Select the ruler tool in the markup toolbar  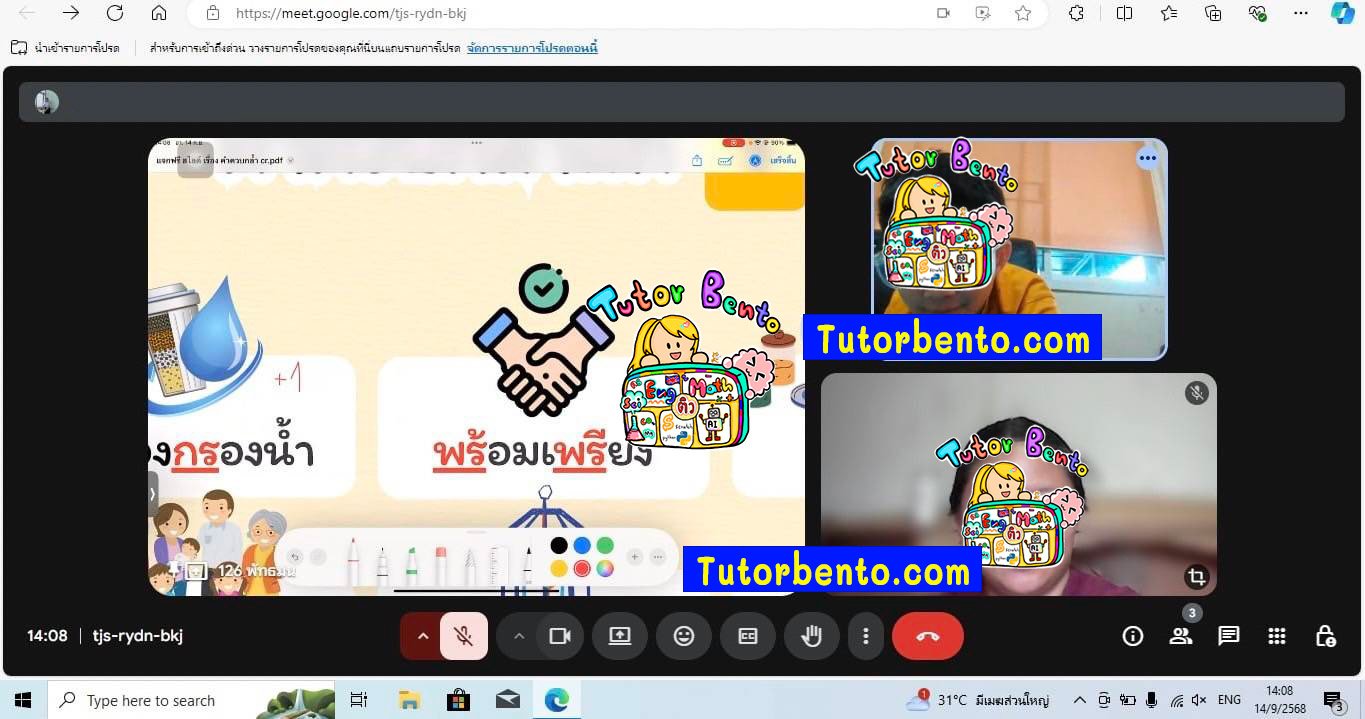pyautogui.click(x=499, y=565)
